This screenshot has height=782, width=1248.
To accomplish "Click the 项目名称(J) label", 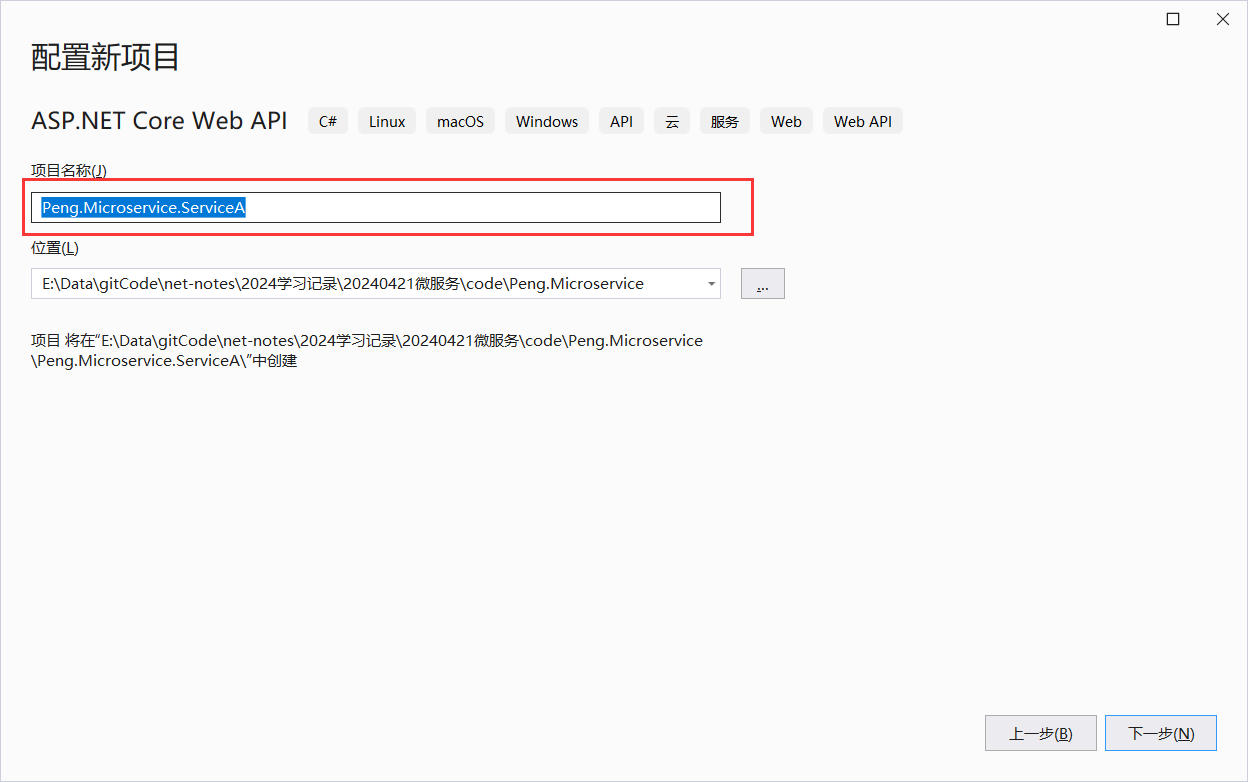I will pyautogui.click(x=69, y=171).
